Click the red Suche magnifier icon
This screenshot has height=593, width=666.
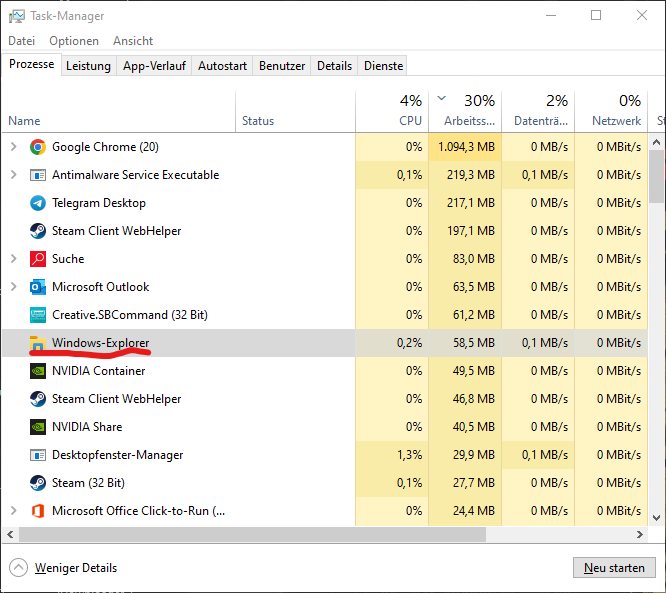click(38, 259)
